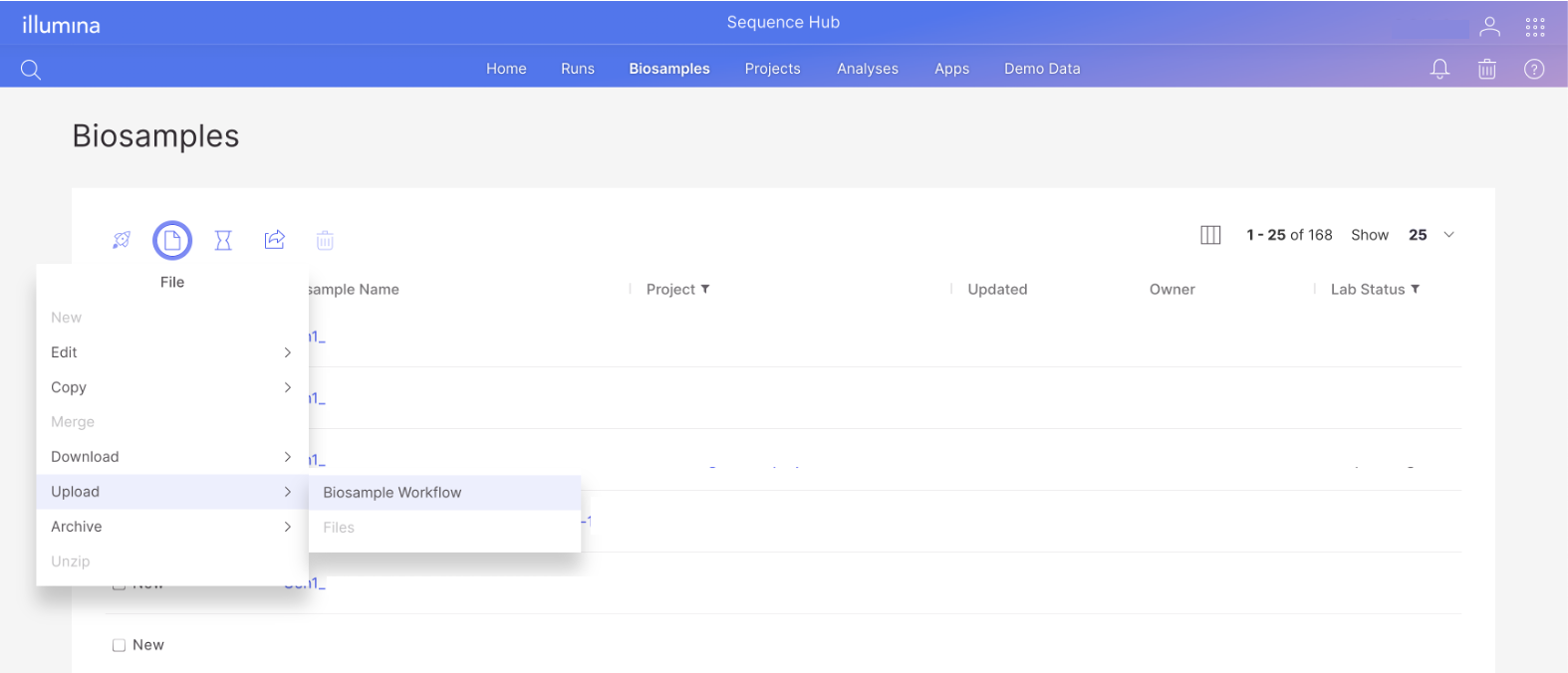Click the hourglass status toolbar icon
This screenshot has height=673, width=1568.
(x=223, y=240)
